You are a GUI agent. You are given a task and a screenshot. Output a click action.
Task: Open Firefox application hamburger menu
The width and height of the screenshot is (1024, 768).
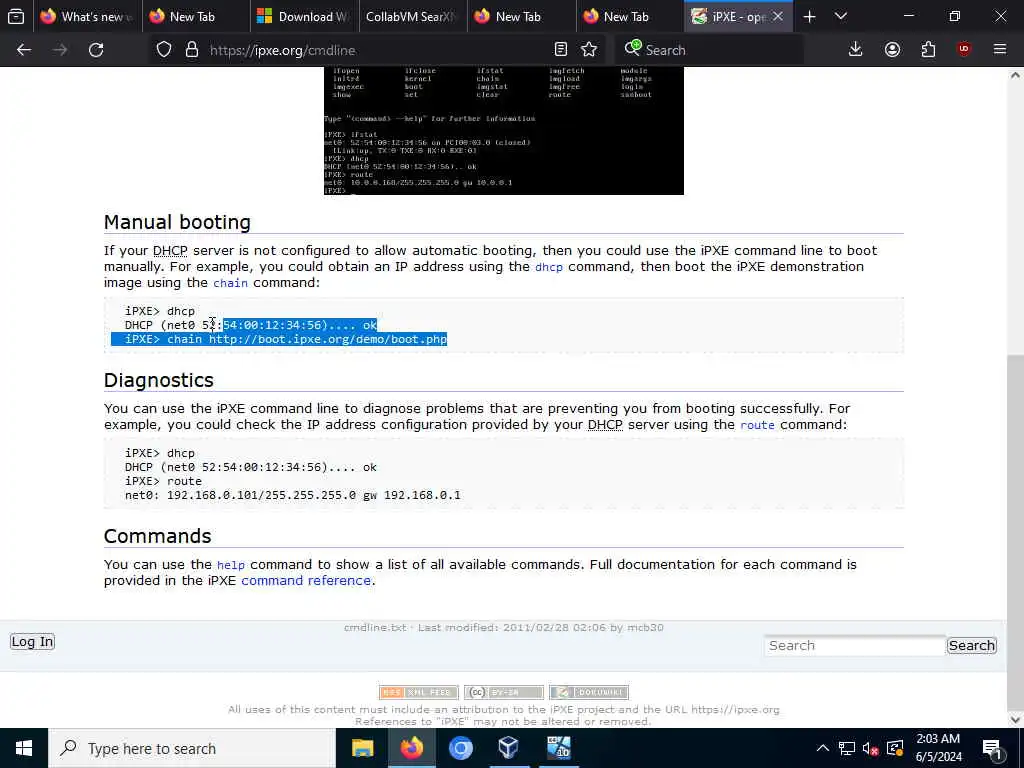point(1000,50)
